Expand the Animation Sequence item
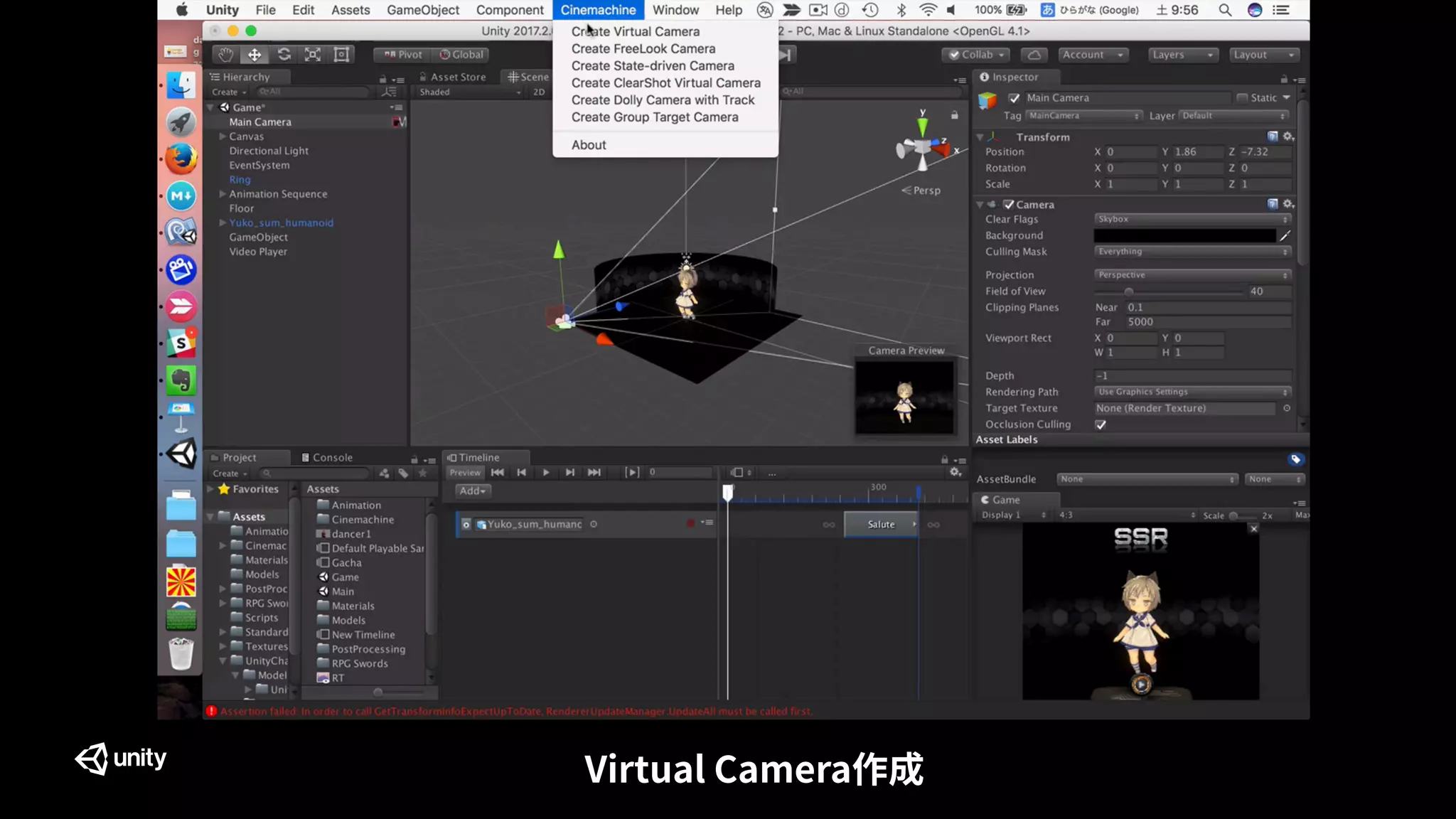 (223, 194)
